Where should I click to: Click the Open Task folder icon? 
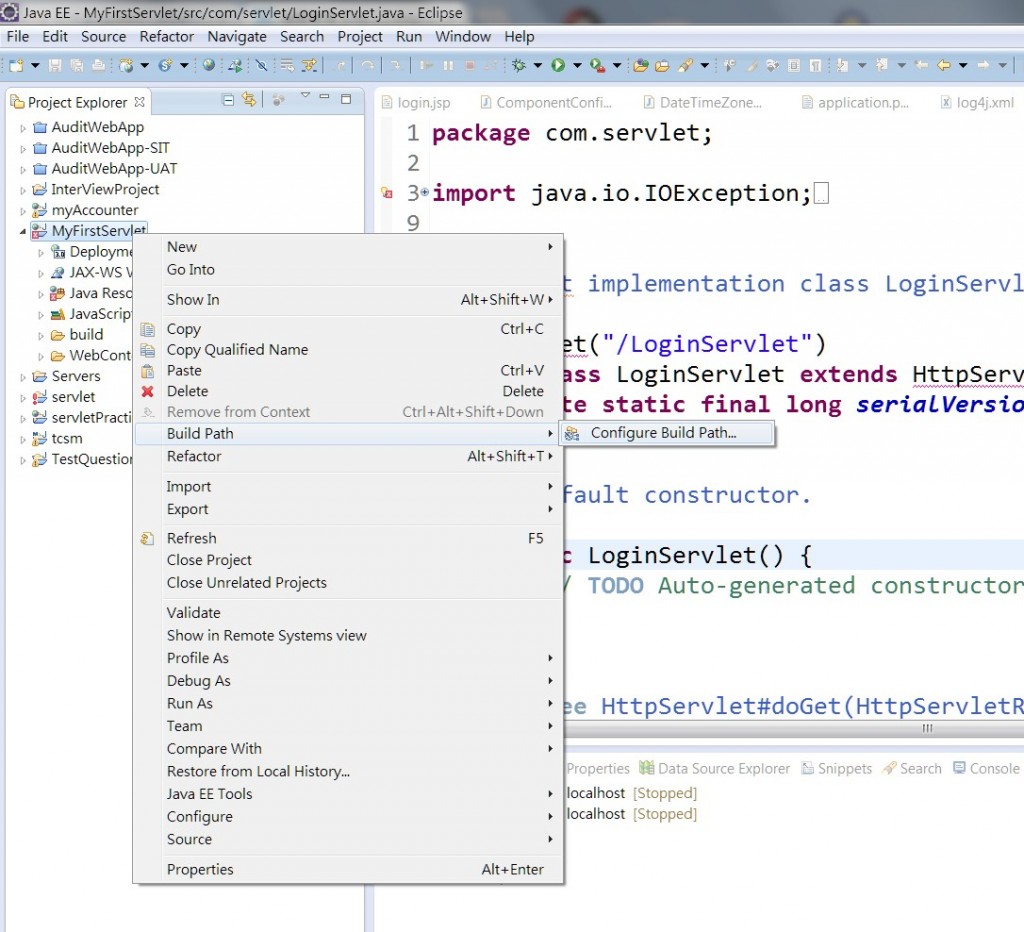662,65
